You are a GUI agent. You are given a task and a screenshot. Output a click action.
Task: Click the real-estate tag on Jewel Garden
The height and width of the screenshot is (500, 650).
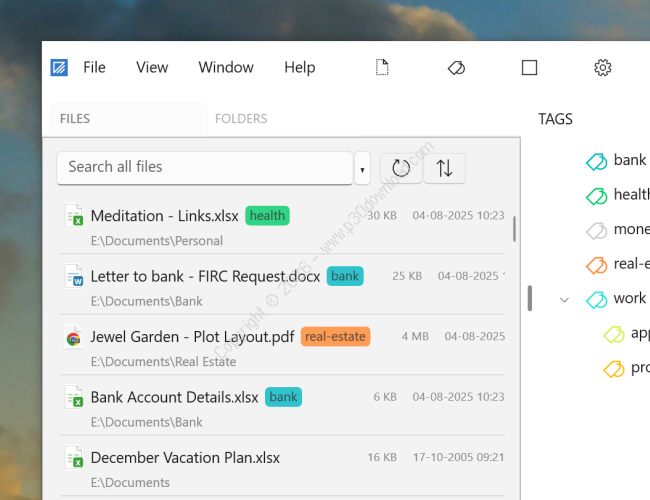click(335, 337)
